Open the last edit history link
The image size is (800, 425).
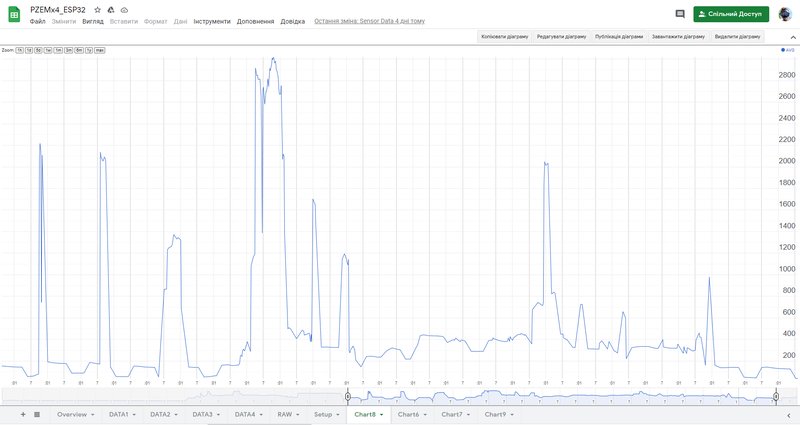click(x=369, y=21)
